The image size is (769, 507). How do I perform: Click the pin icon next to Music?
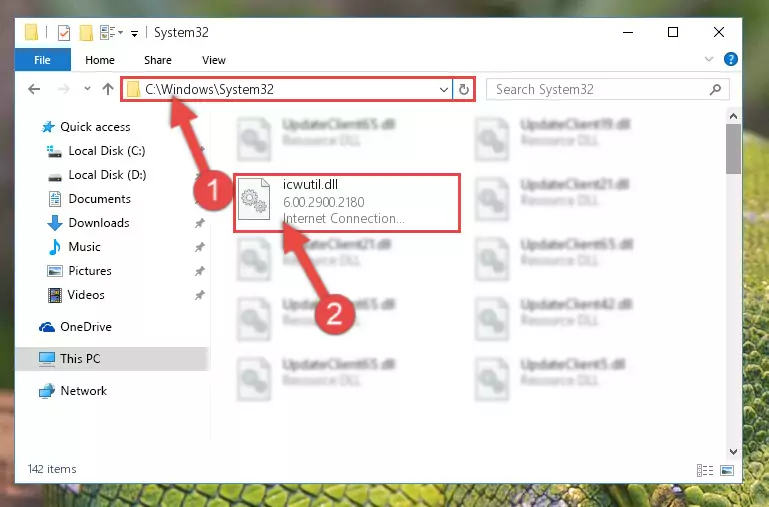coord(200,247)
